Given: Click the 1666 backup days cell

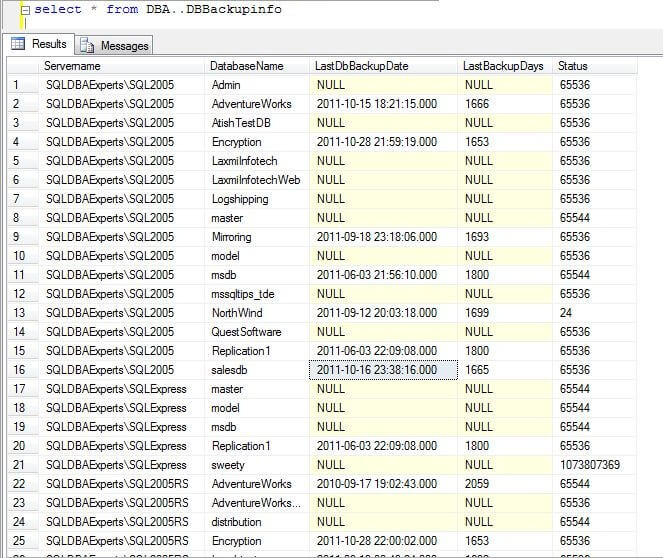Looking at the screenshot, I should (505, 104).
